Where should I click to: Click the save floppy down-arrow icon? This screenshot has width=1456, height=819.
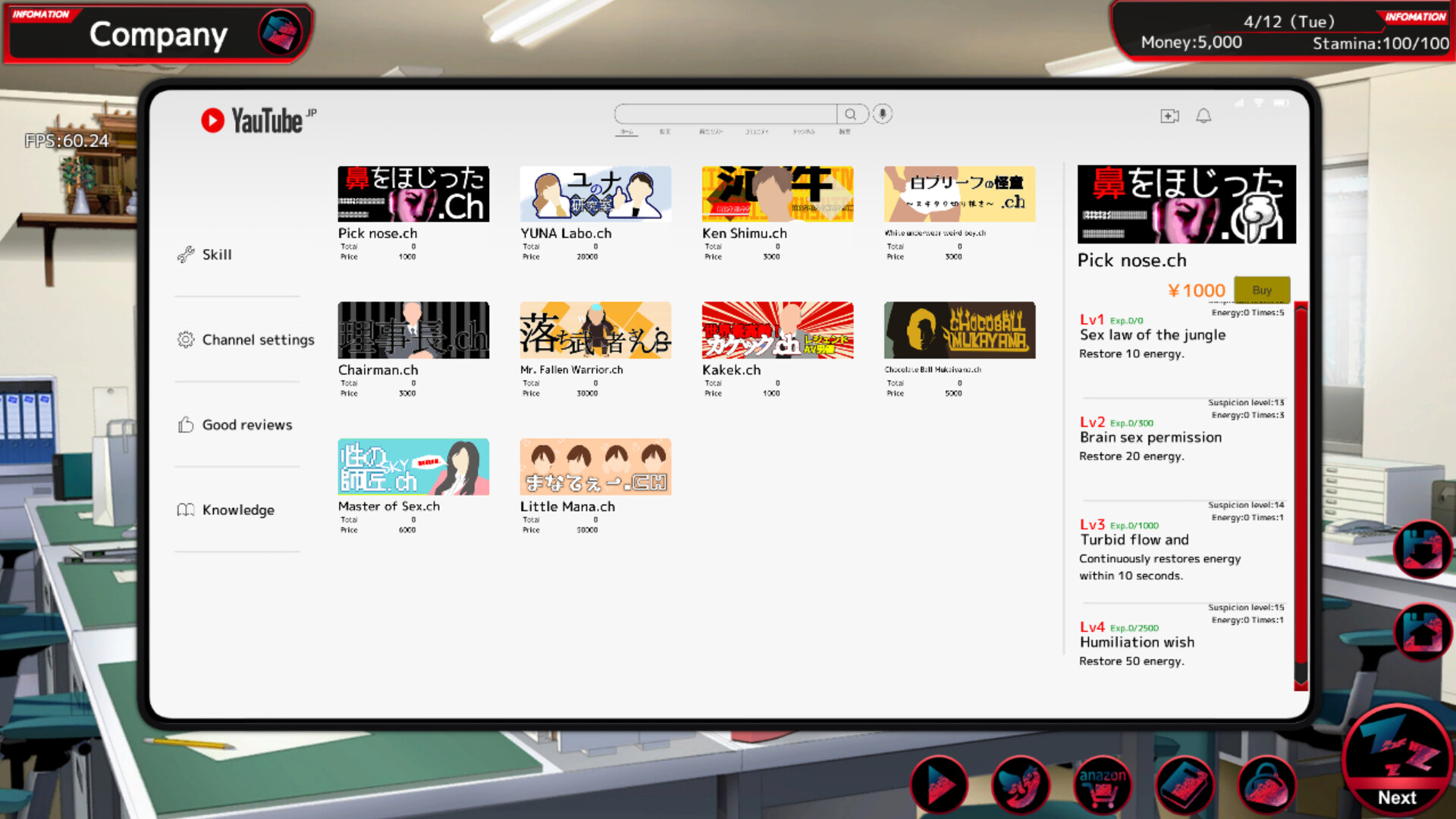[x=1422, y=549]
